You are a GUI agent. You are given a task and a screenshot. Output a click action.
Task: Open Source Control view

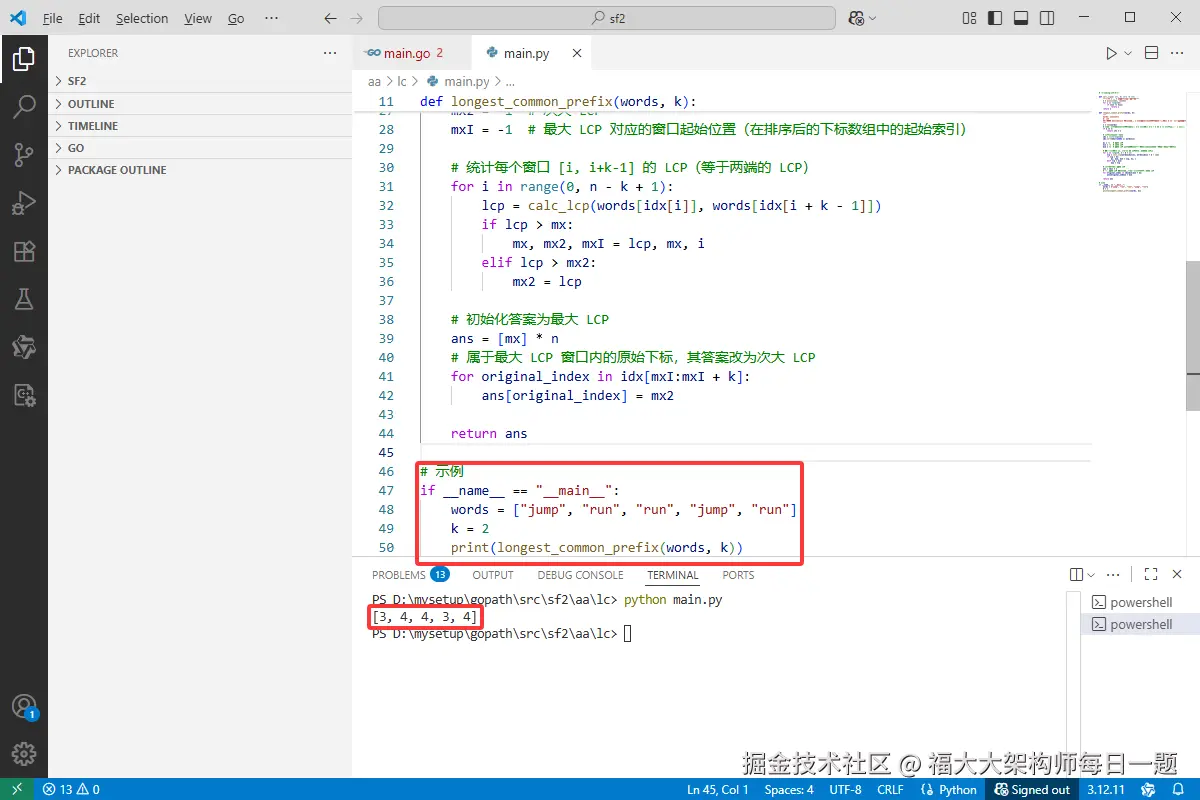click(24, 154)
